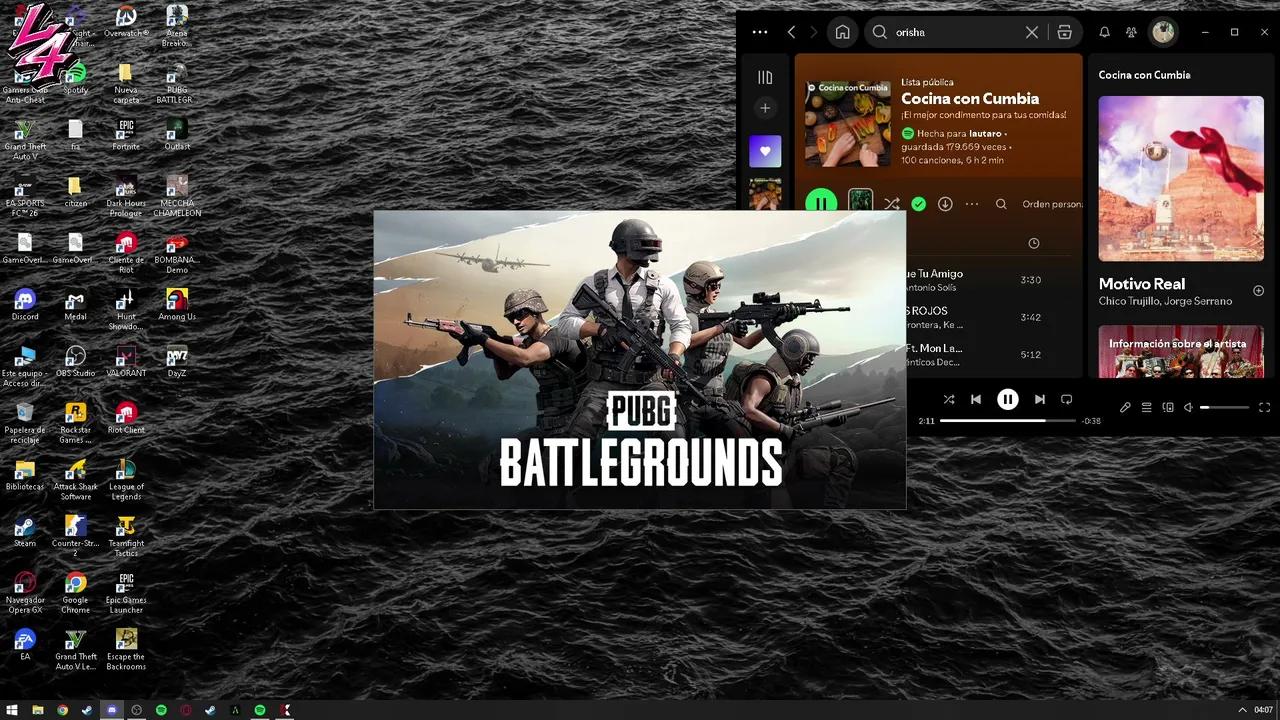Select the Outlast desktop icon
This screenshot has width=1280, height=720.
[x=177, y=135]
